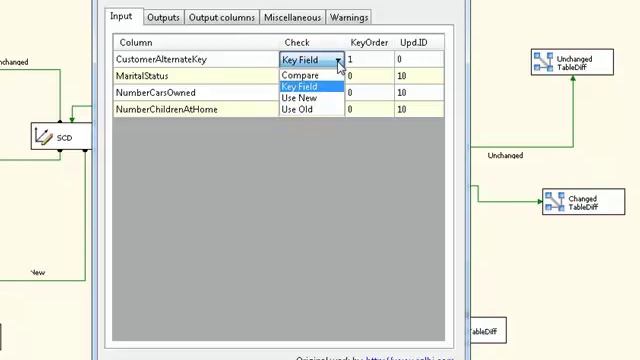Image resolution: width=640 pixels, height=360 pixels.
Task: Choose Key Field in the dropdown list
Action: click(312, 87)
